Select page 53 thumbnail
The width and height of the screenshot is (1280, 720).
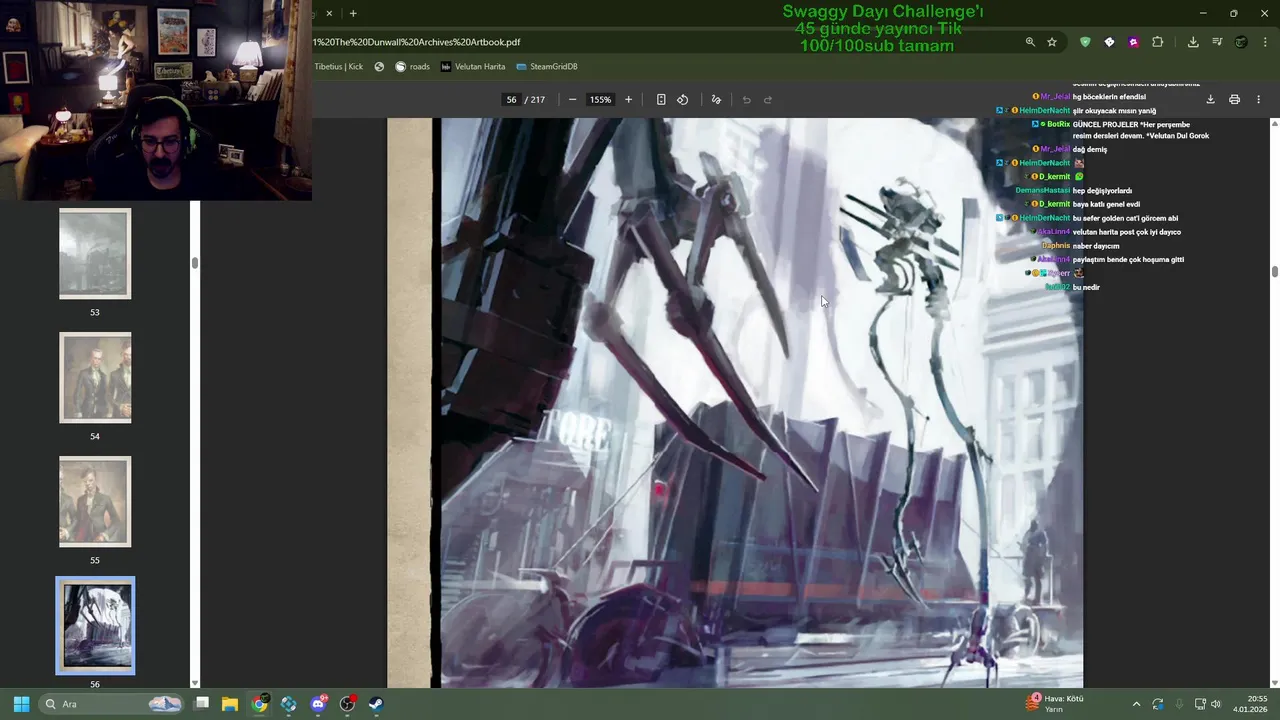pyautogui.click(x=95, y=253)
